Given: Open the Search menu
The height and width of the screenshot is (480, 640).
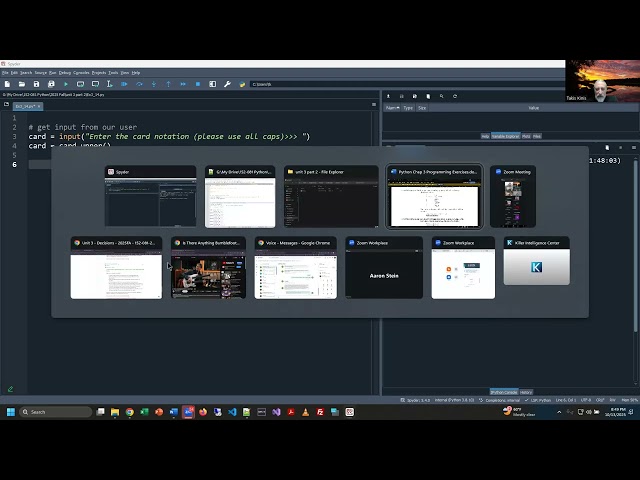Looking at the screenshot, I should 26,73.
